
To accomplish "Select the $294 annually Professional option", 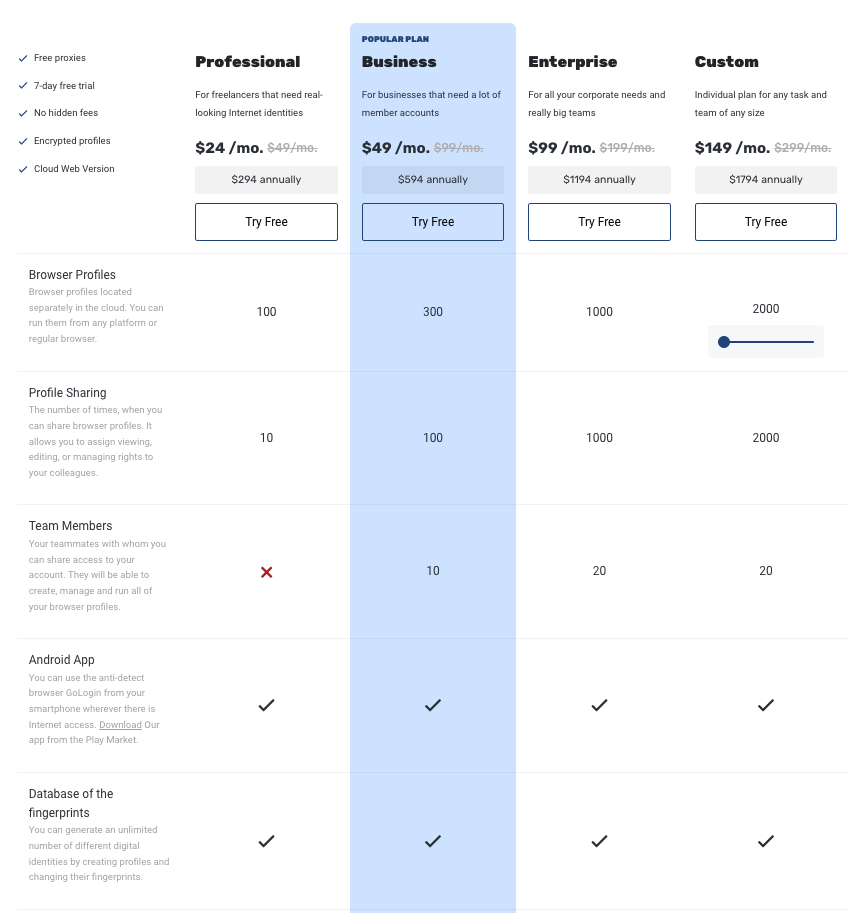I will pyautogui.click(x=266, y=180).
